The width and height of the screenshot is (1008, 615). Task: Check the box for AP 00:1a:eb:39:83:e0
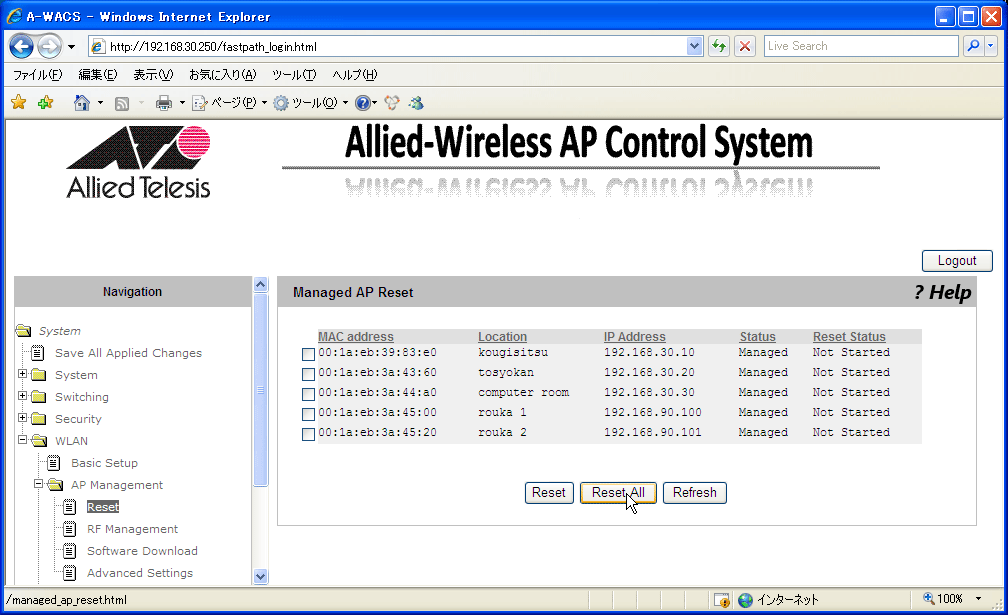coord(309,354)
